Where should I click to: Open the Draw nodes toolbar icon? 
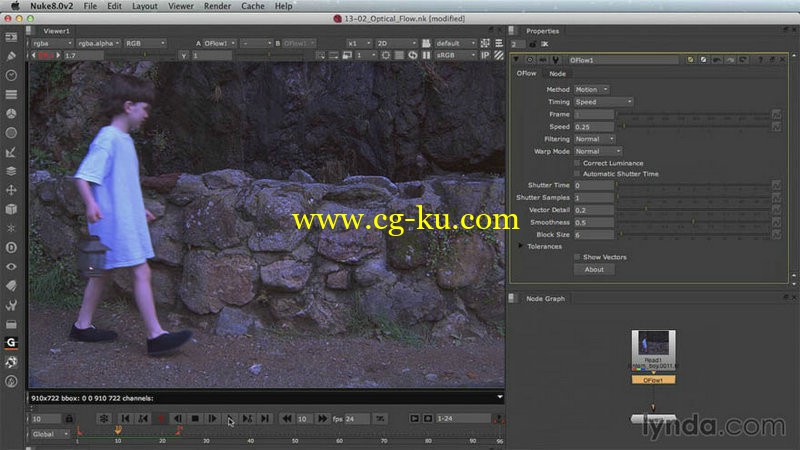tap(11, 56)
